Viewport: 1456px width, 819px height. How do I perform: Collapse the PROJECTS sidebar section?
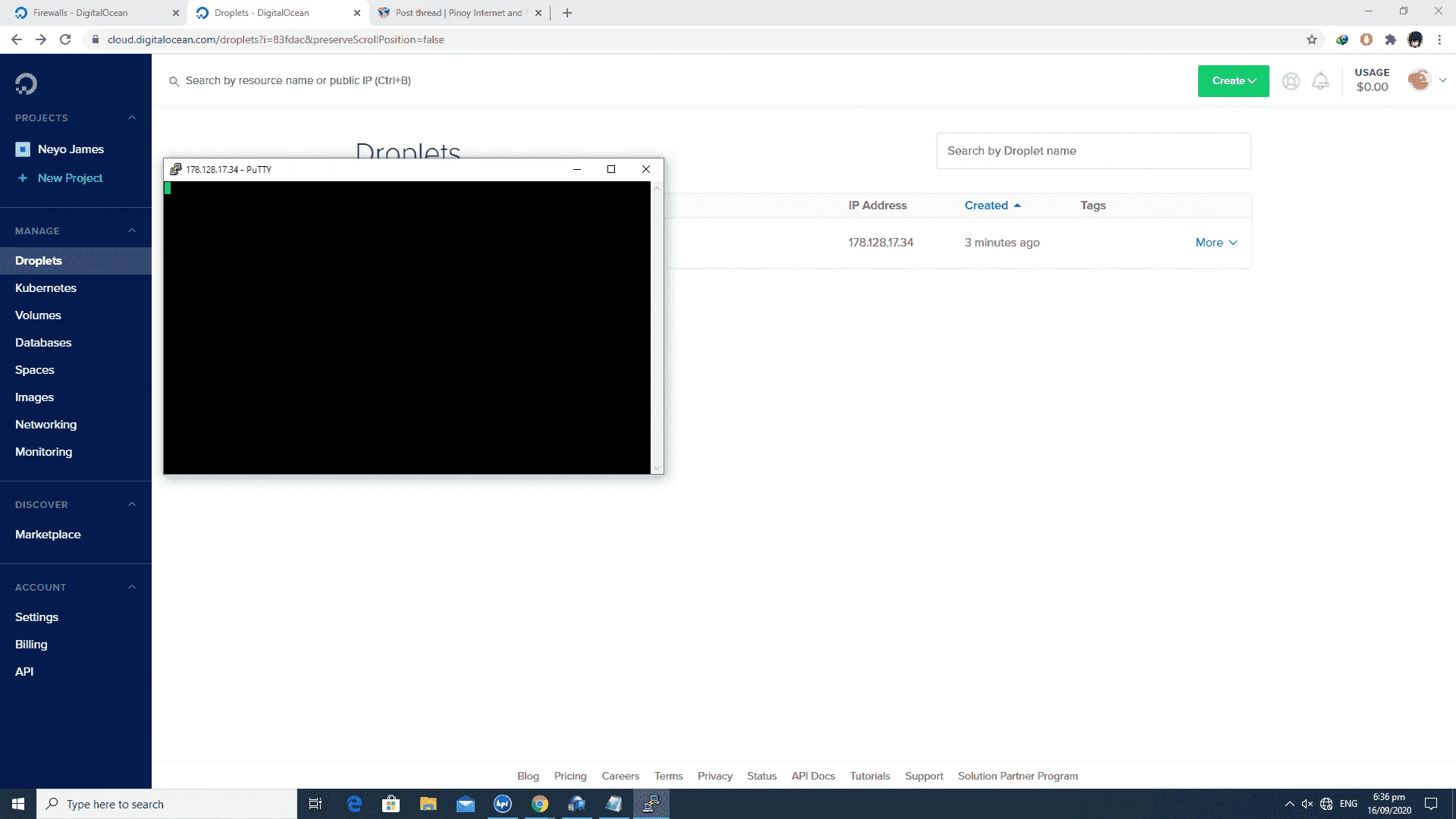click(132, 118)
